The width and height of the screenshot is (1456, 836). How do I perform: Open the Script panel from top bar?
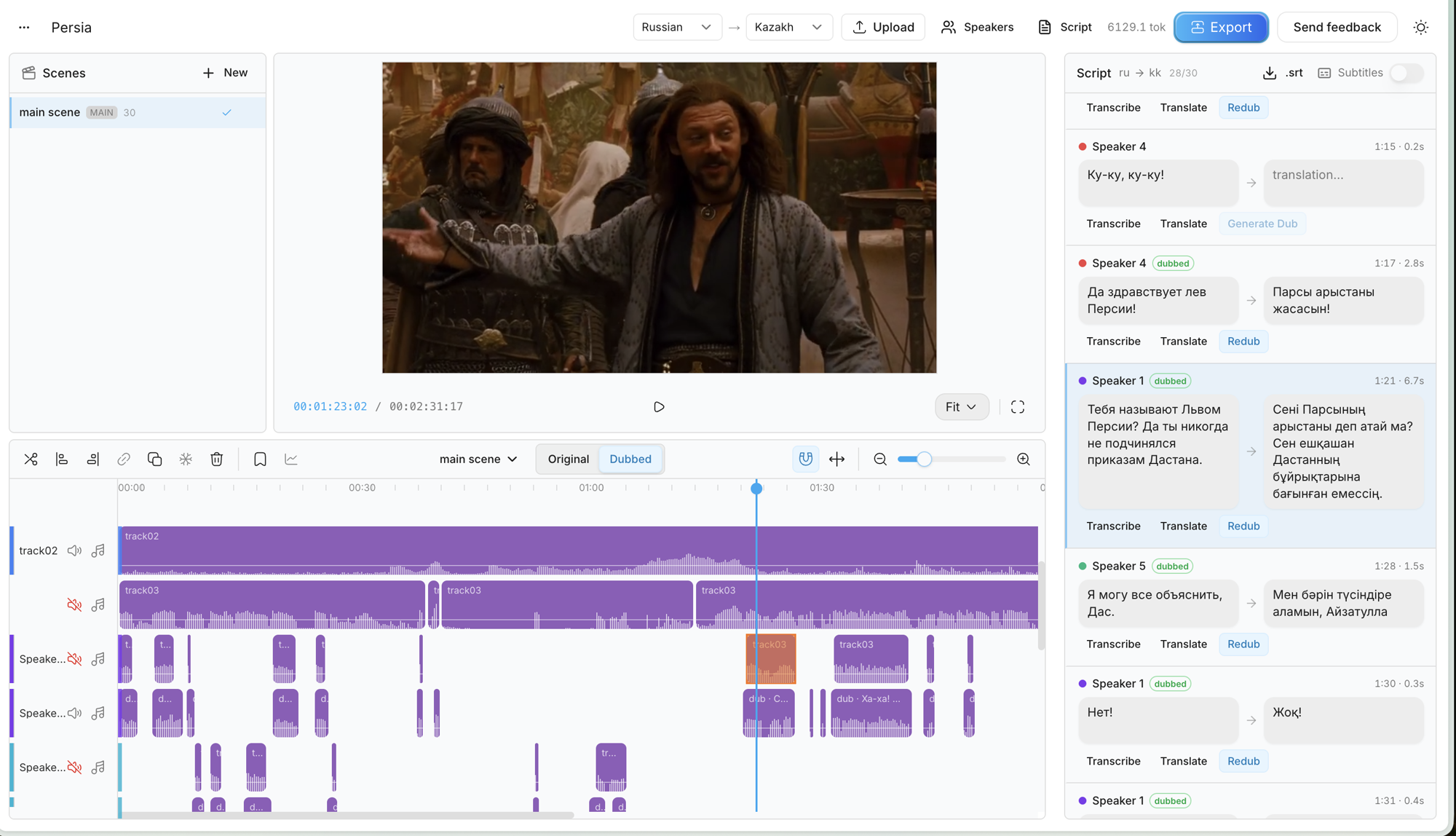coord(1064,27)
